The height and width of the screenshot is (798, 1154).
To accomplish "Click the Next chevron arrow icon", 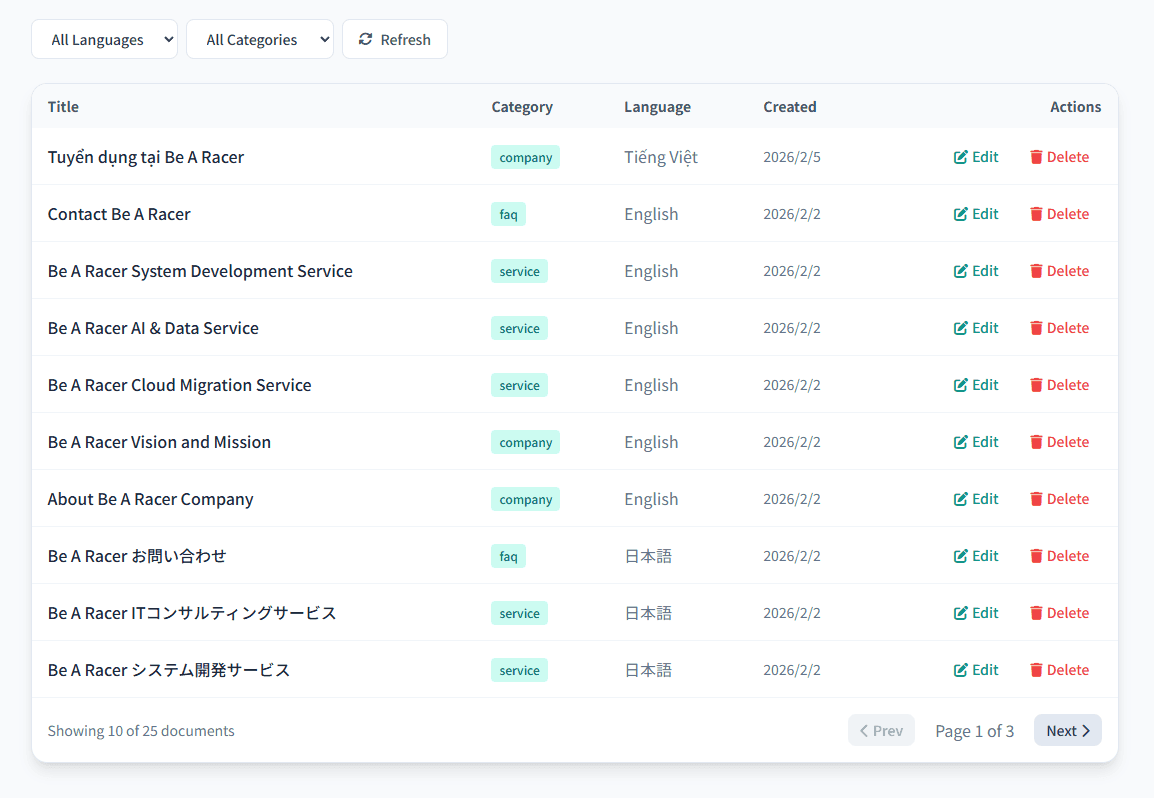I will click(x=1086, y=731).
